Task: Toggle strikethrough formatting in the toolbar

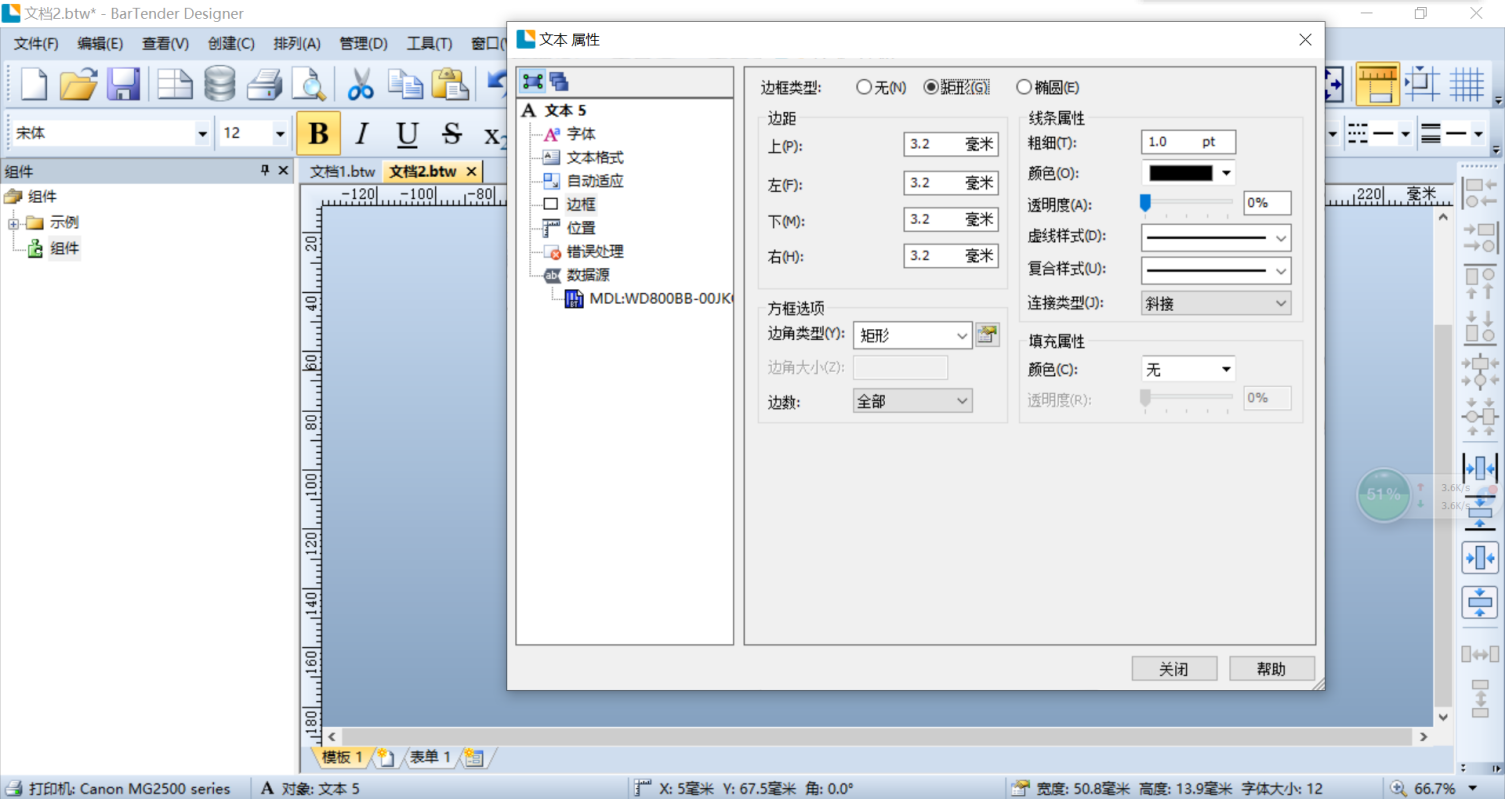Action: [x=452, y=134]
